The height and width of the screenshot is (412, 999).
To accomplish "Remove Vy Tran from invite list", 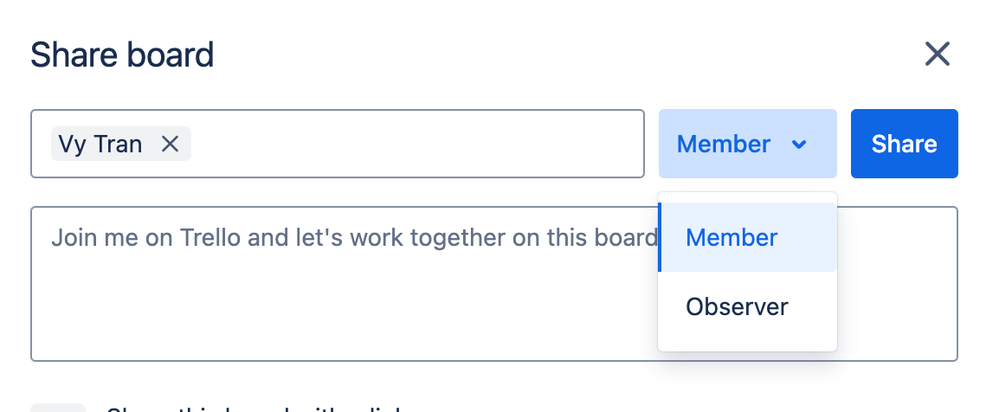I will coord(169,144).
